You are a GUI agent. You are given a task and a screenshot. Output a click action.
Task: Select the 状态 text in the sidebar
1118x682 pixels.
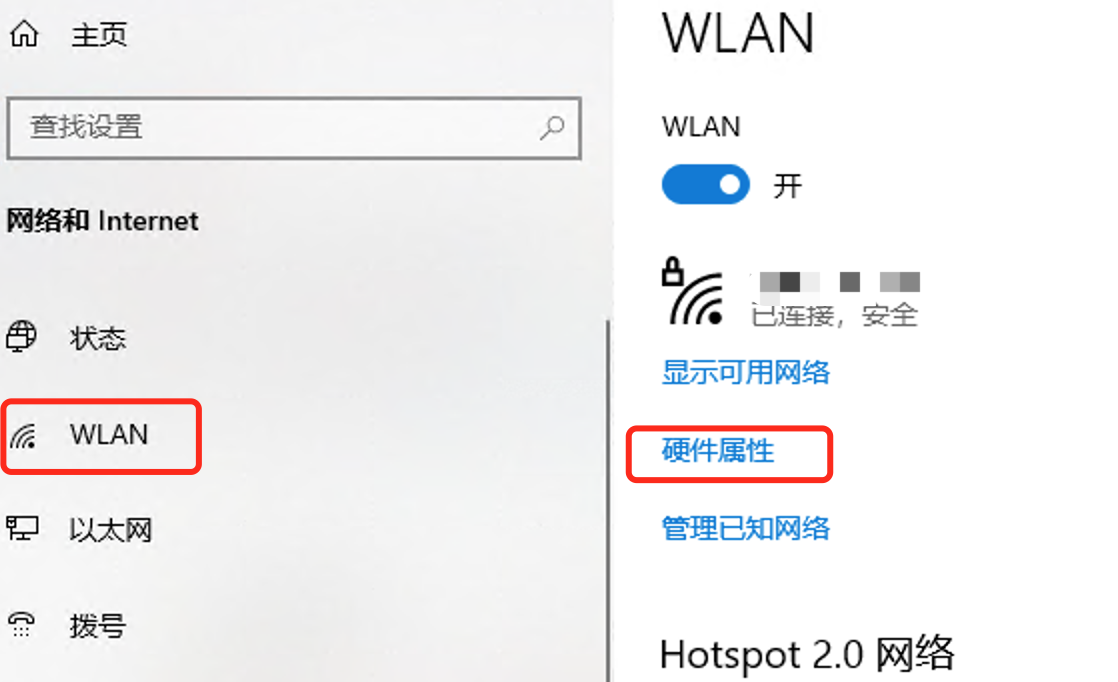click(x=98, y=338)
